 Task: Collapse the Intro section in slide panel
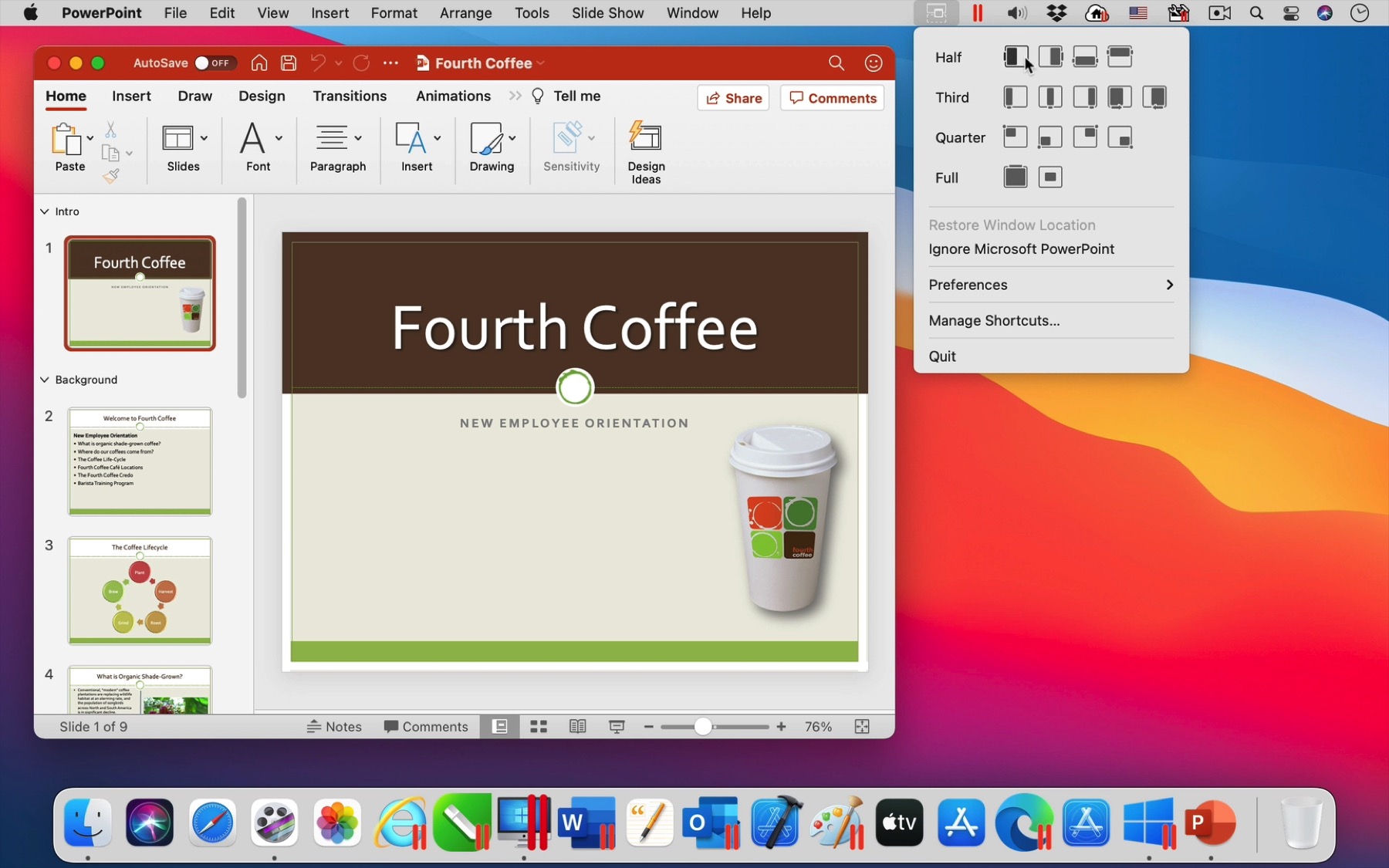click(x=45, y=211)
